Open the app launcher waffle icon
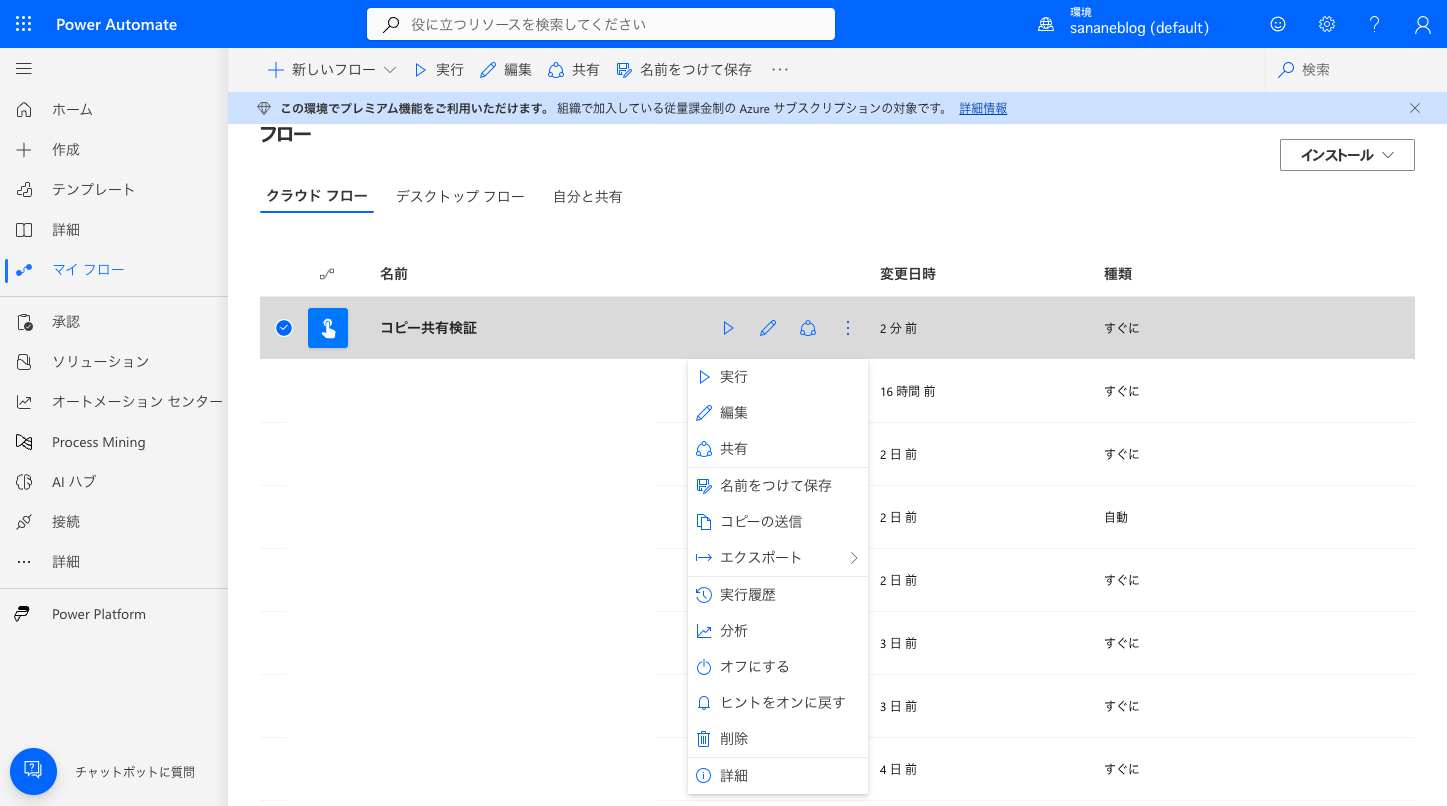This screenshot has height=806, width=1447. [24, 24]
